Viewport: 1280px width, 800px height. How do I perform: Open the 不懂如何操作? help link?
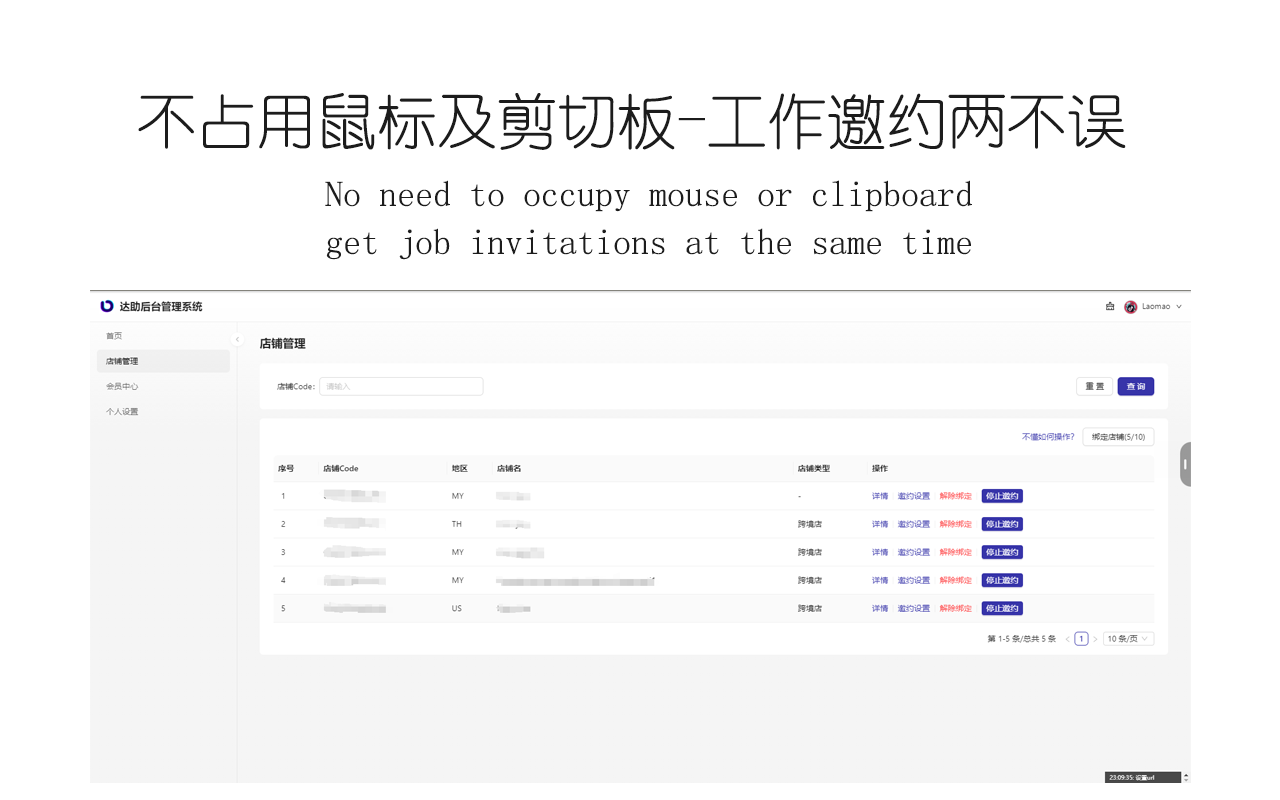1047,437
